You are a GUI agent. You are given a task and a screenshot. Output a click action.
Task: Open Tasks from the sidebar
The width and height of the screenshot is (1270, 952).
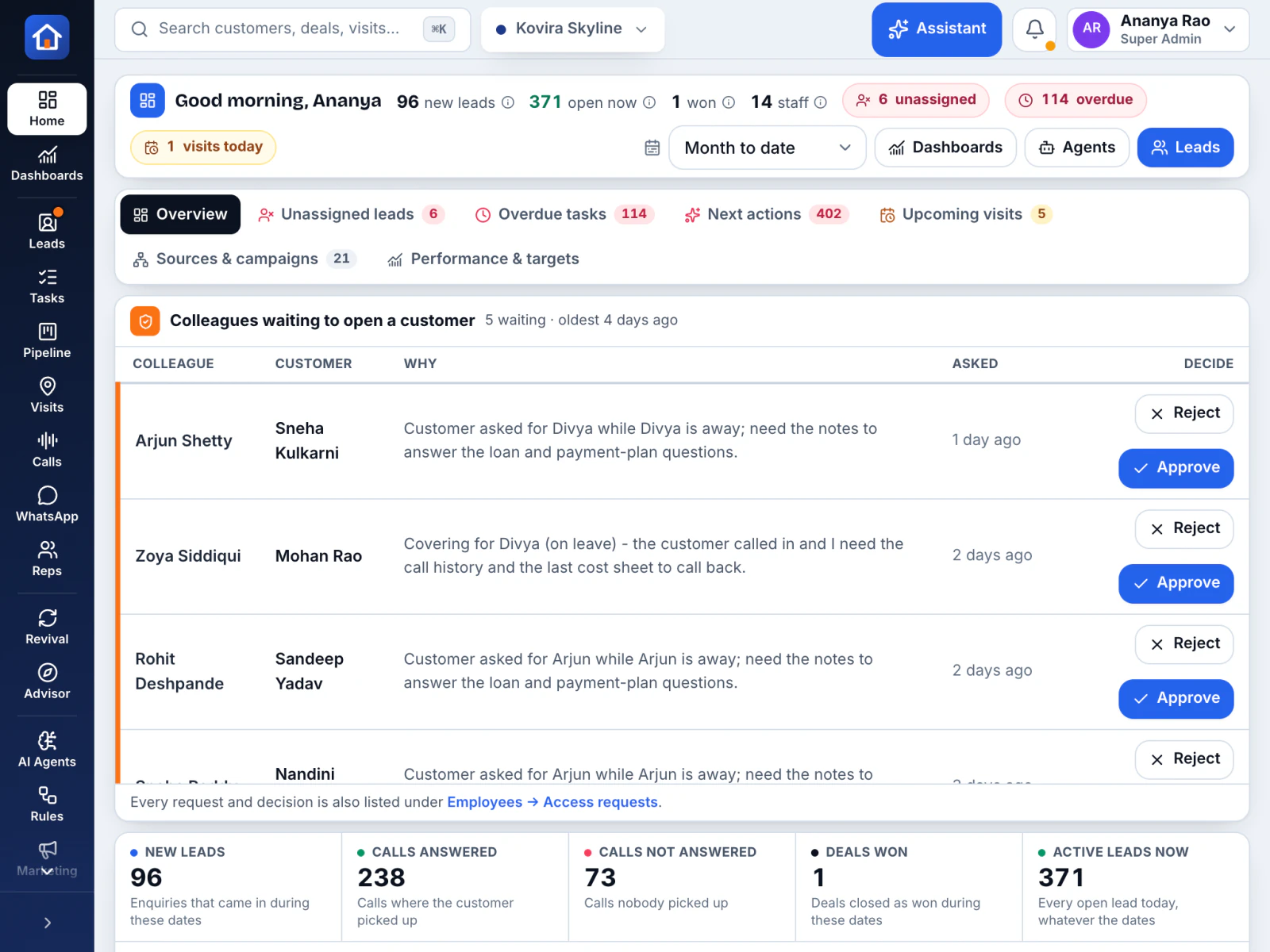tap(47, 286)
